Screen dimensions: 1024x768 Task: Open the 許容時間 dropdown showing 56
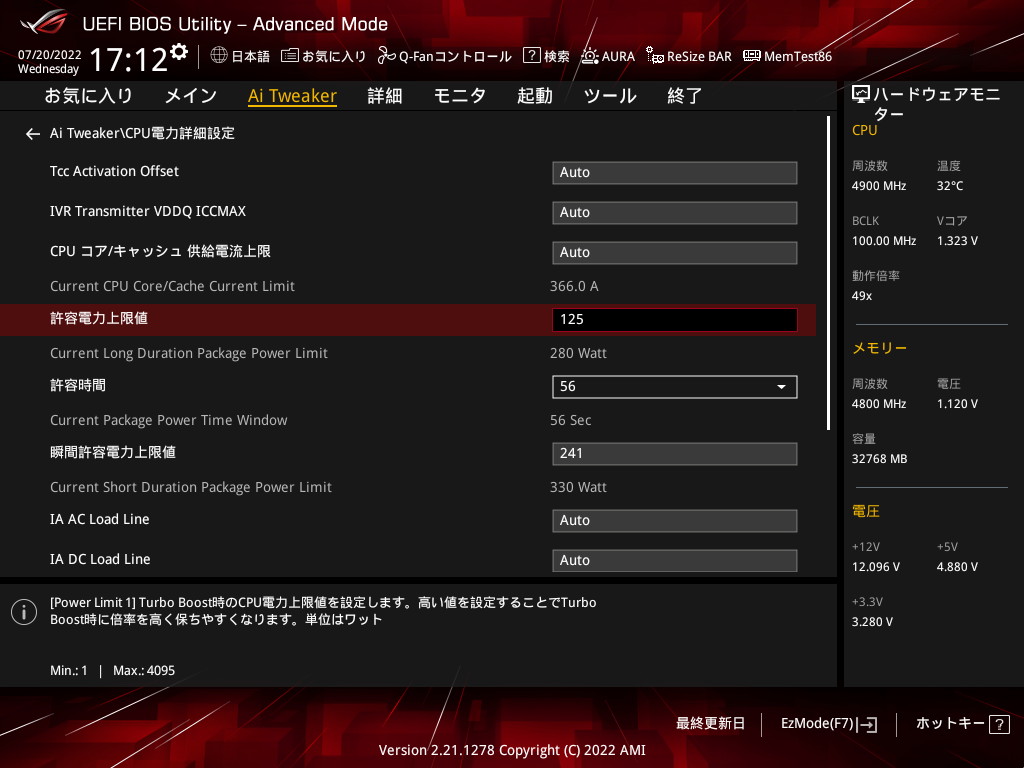(675, 387)
